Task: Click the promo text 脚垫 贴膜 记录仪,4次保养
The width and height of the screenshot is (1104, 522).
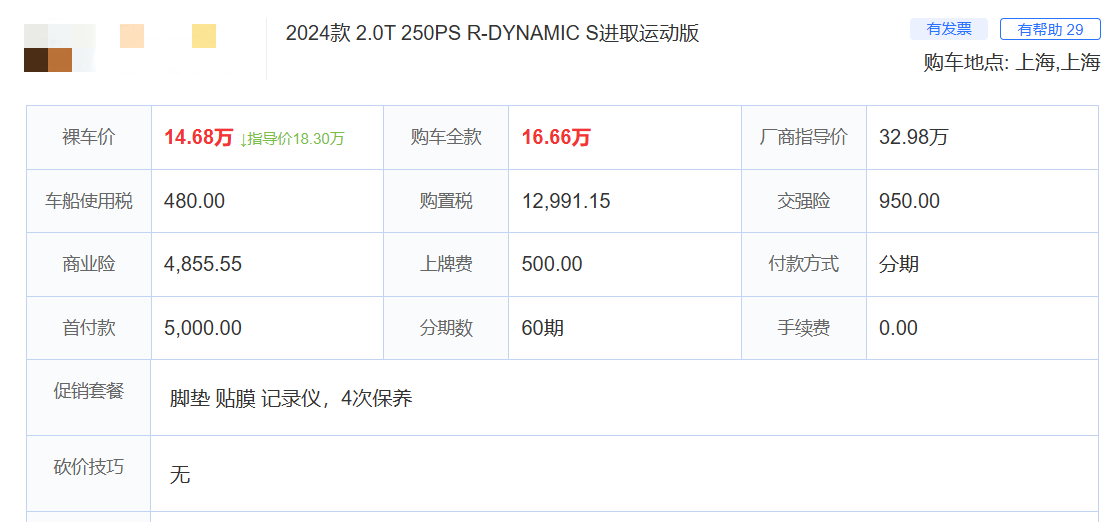Action: pos(291,399)
